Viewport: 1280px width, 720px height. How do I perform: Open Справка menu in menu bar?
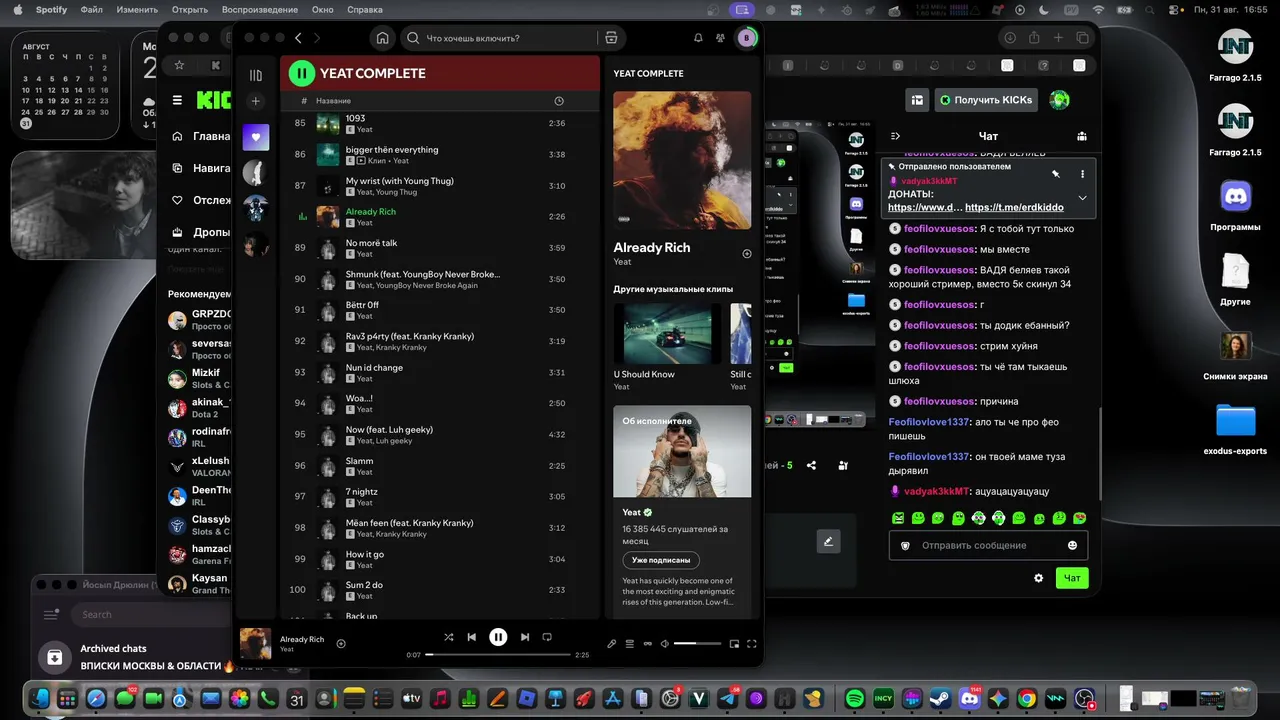365,9
